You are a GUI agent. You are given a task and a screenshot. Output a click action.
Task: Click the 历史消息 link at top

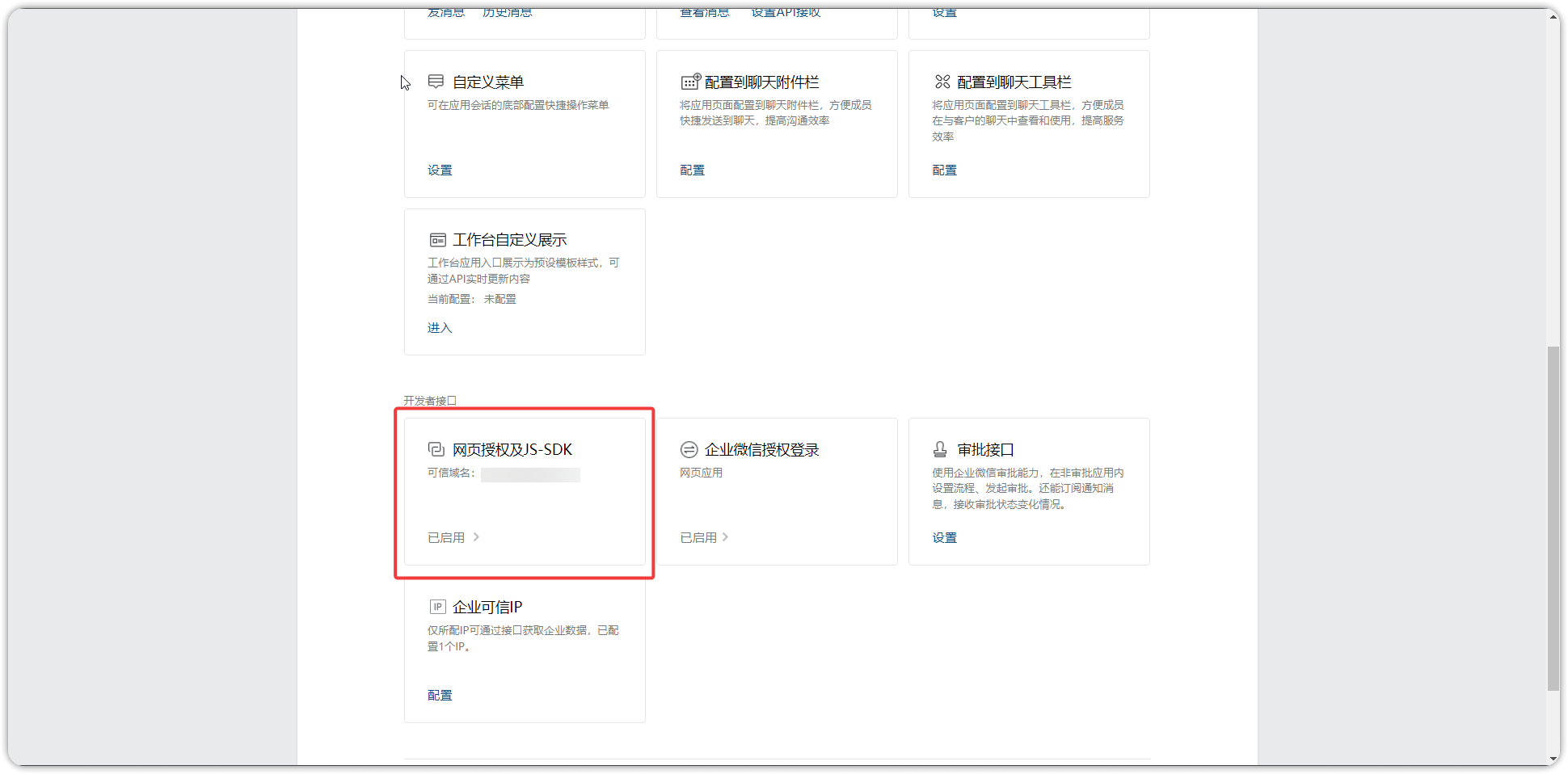[x=508, y=12]
